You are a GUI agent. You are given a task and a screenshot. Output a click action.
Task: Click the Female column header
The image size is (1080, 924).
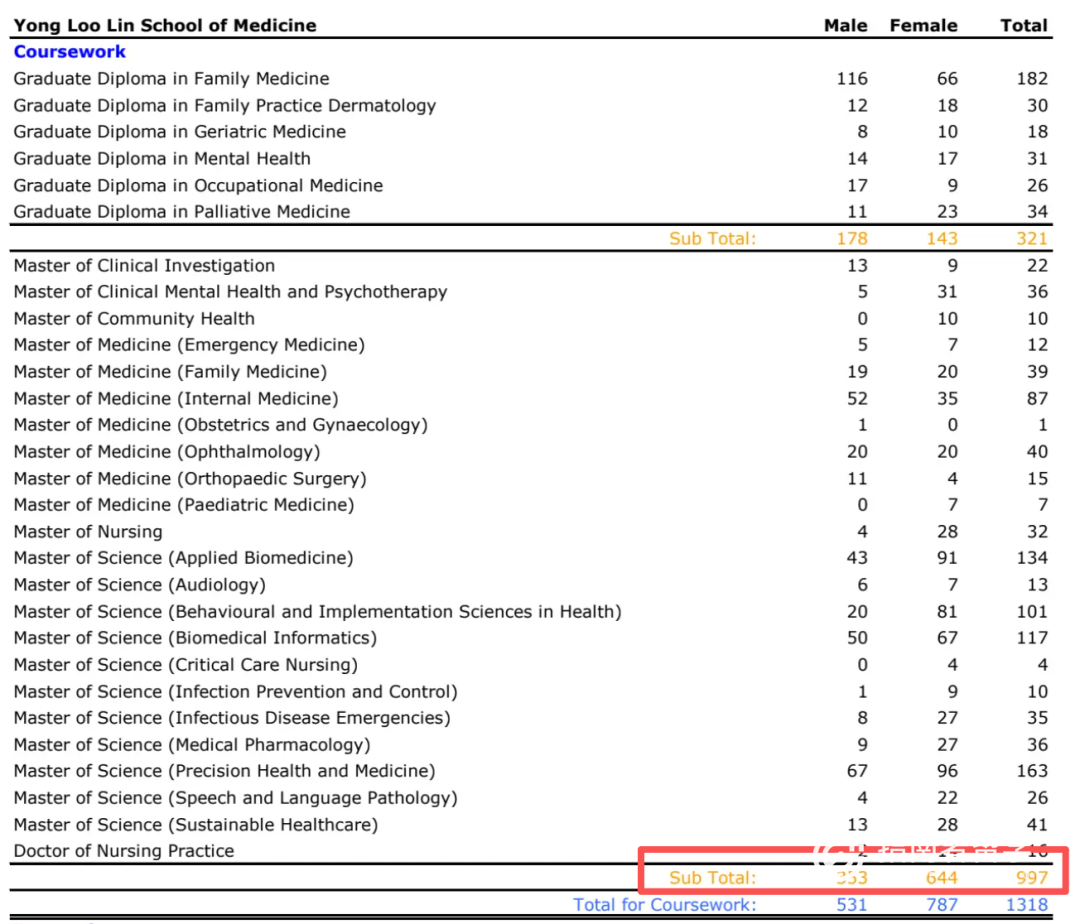click(x=923, y=26)
